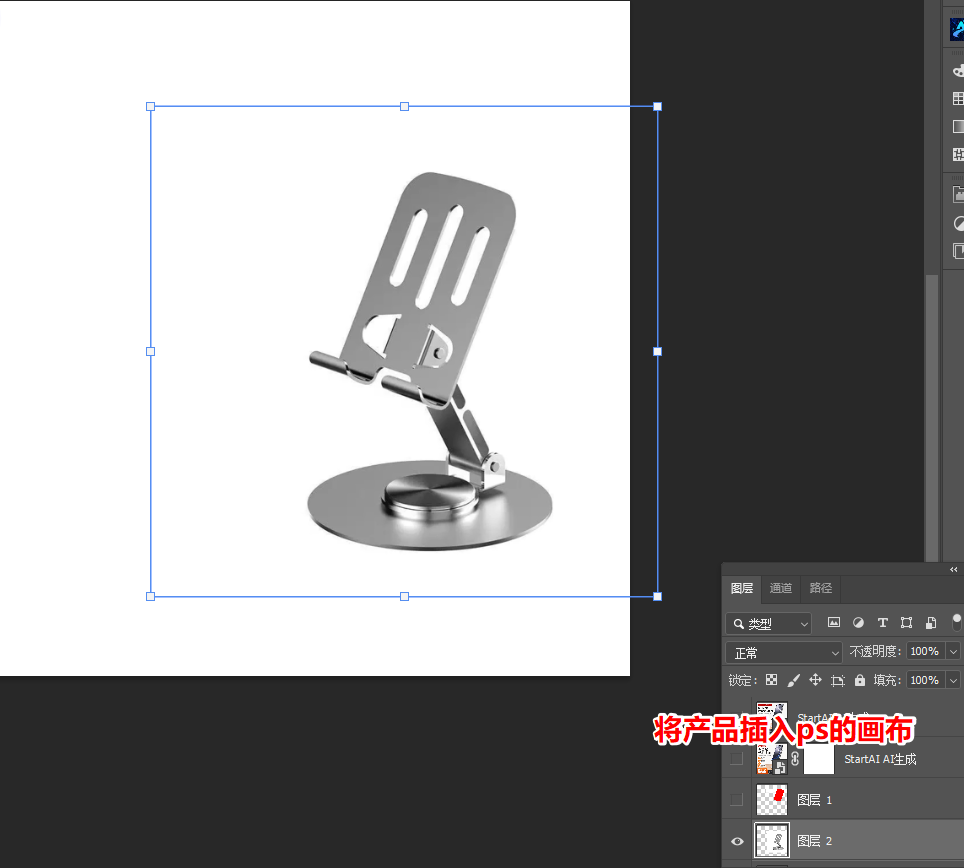Filter layers by adjustment layer type

(858, 623)
